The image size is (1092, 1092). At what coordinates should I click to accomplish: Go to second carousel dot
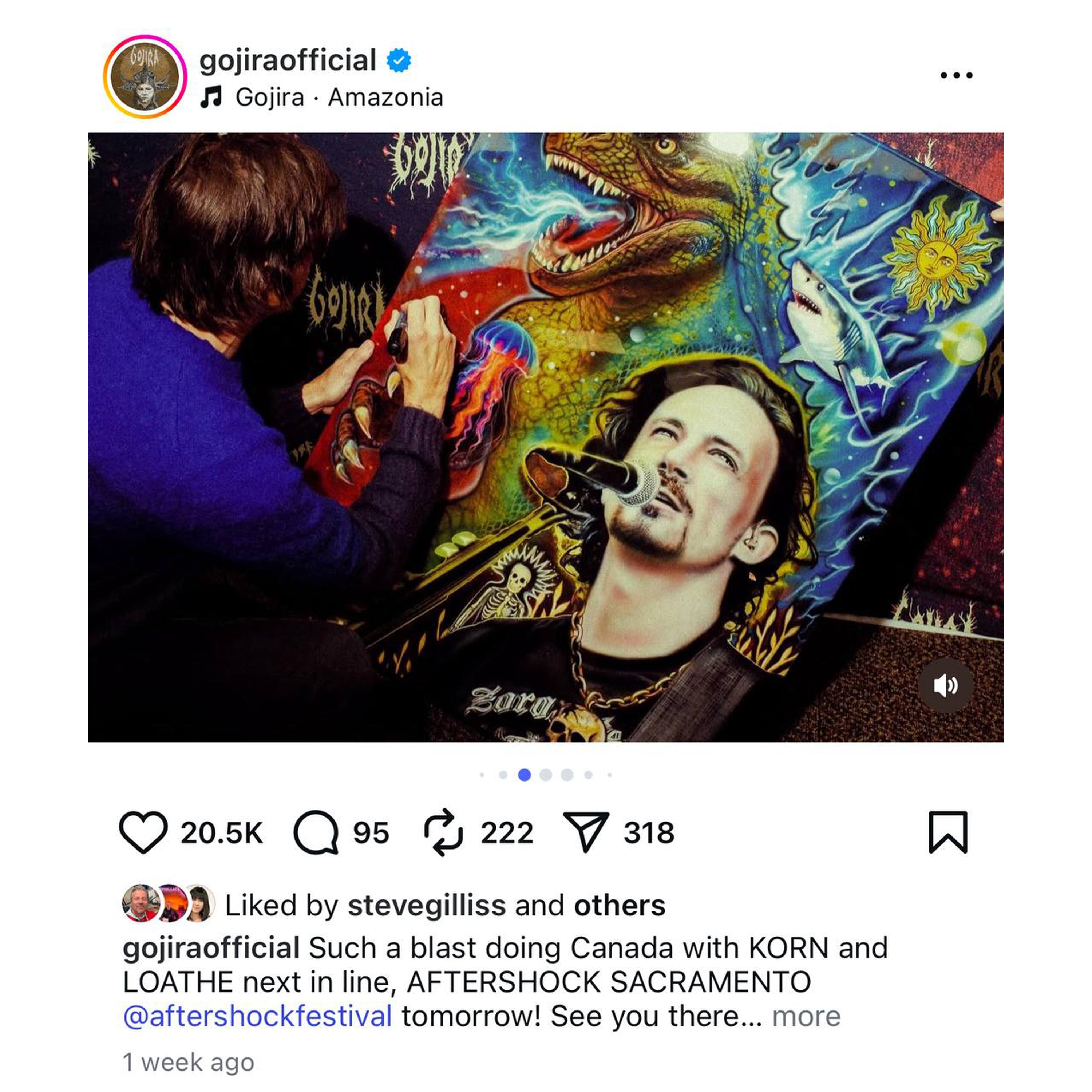(x=503, y=775)
